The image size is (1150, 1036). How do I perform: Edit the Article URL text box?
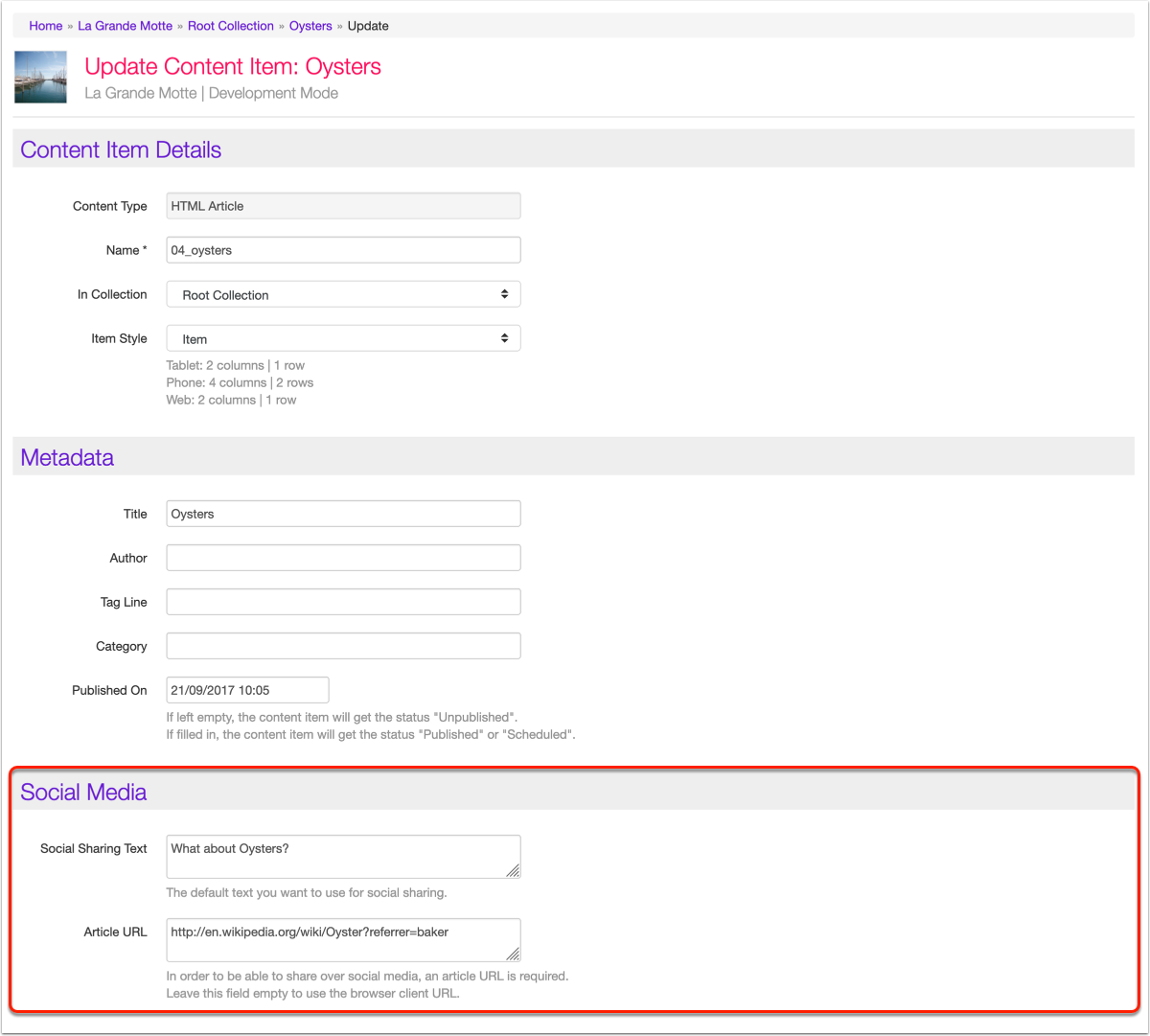point(343,940)
